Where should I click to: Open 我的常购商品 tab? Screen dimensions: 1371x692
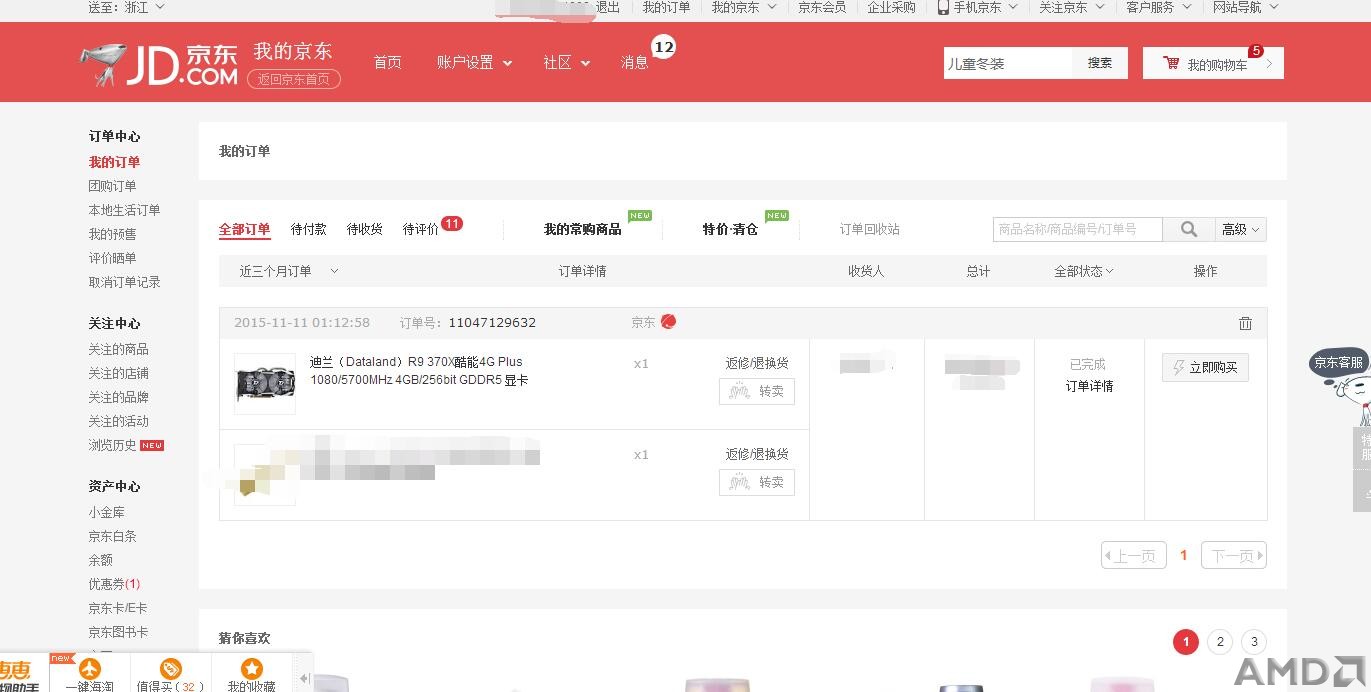point(583,229)
